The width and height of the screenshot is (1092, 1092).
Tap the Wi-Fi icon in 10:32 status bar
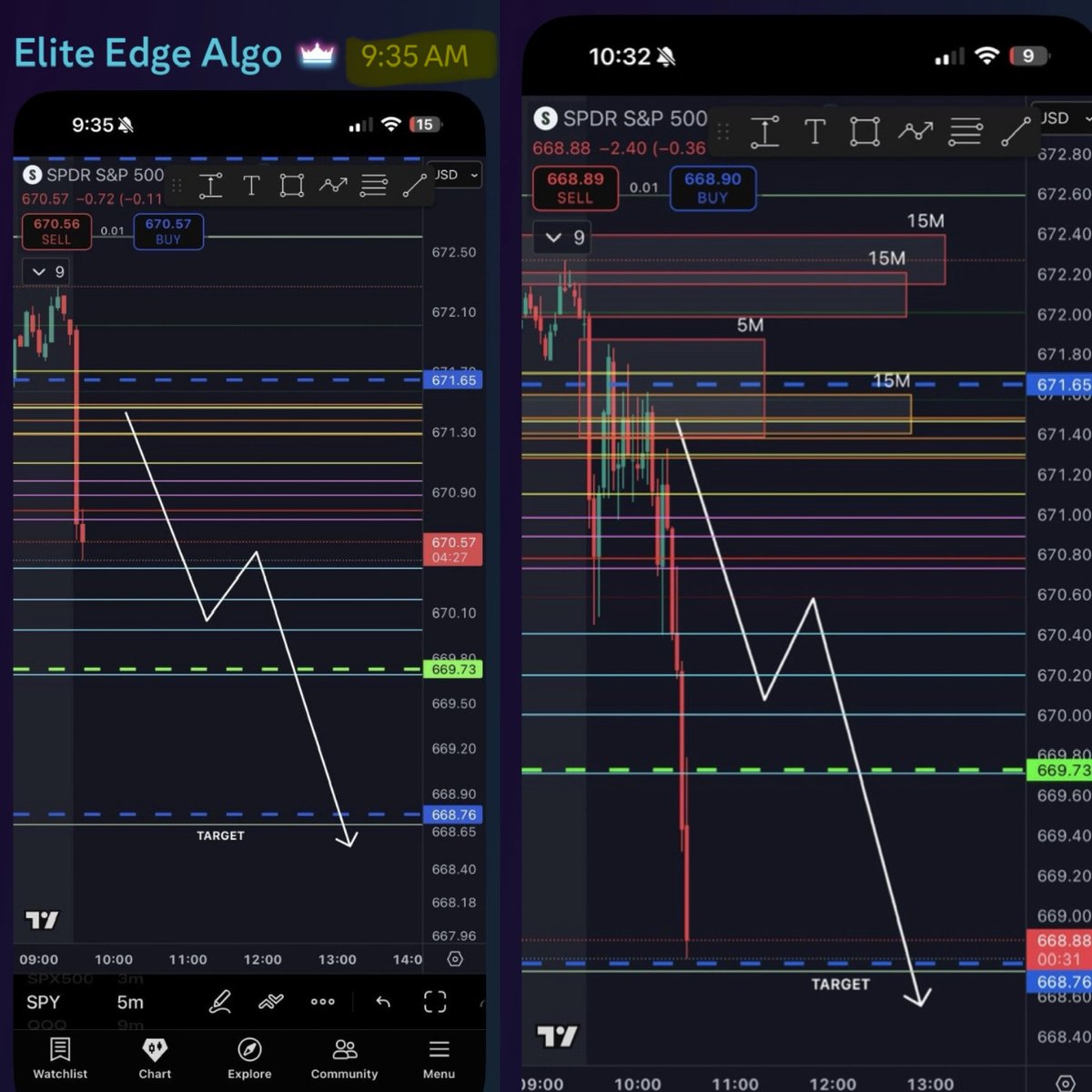(986, 56)
